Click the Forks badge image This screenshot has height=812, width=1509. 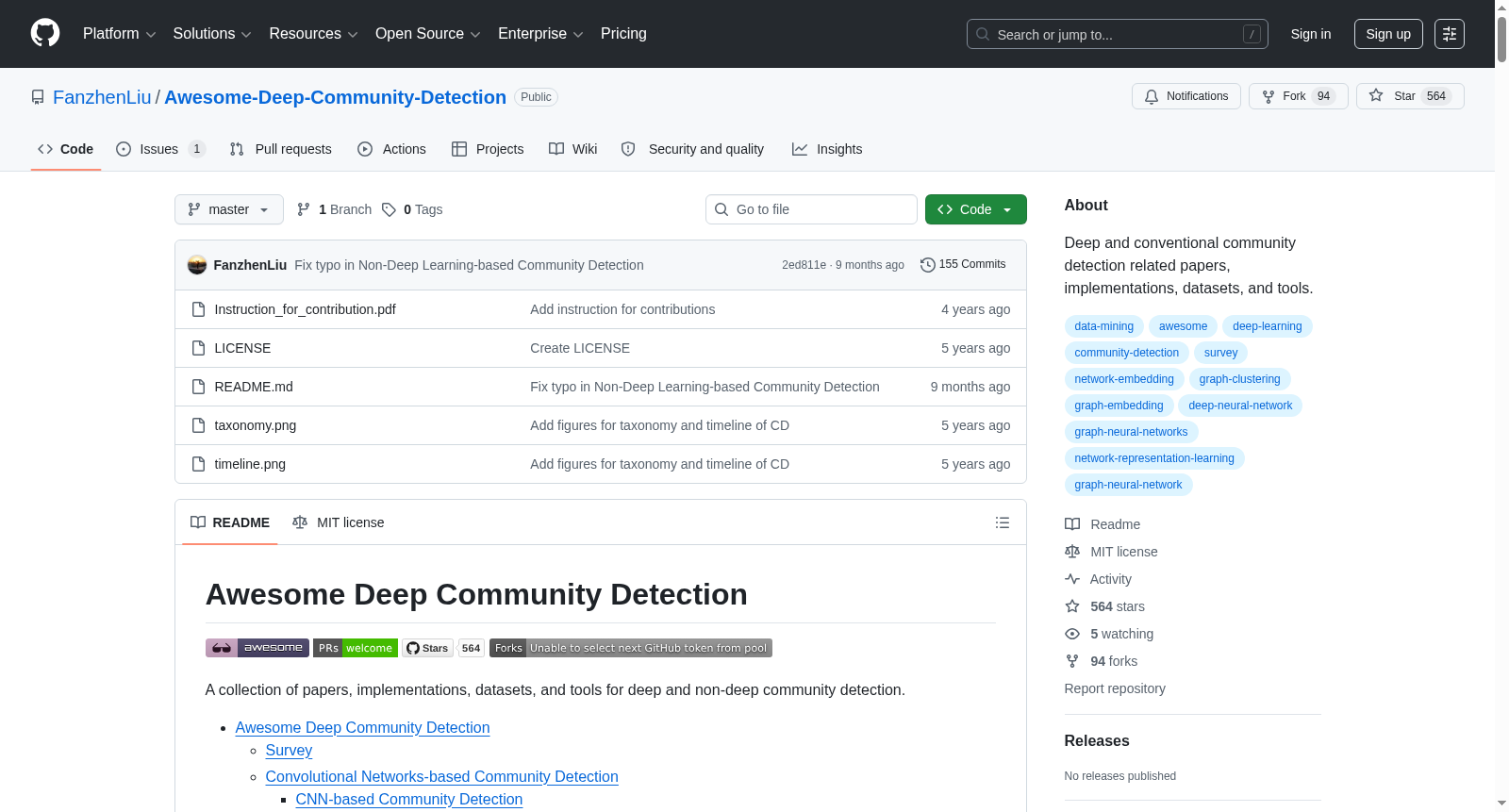631,648
